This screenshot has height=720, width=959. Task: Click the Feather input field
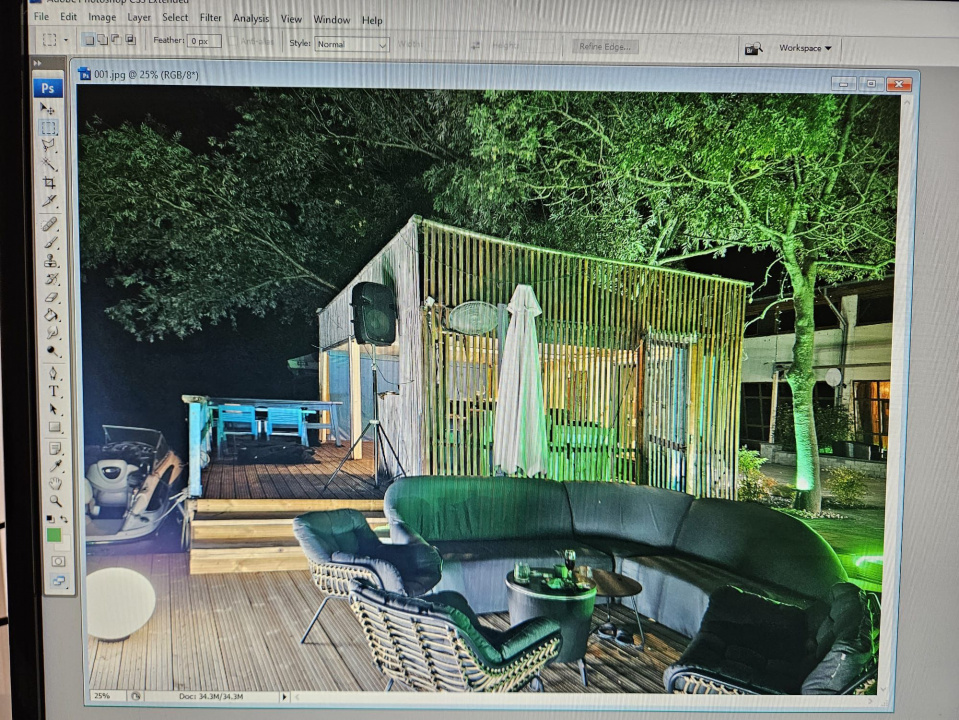click(203, 41)
